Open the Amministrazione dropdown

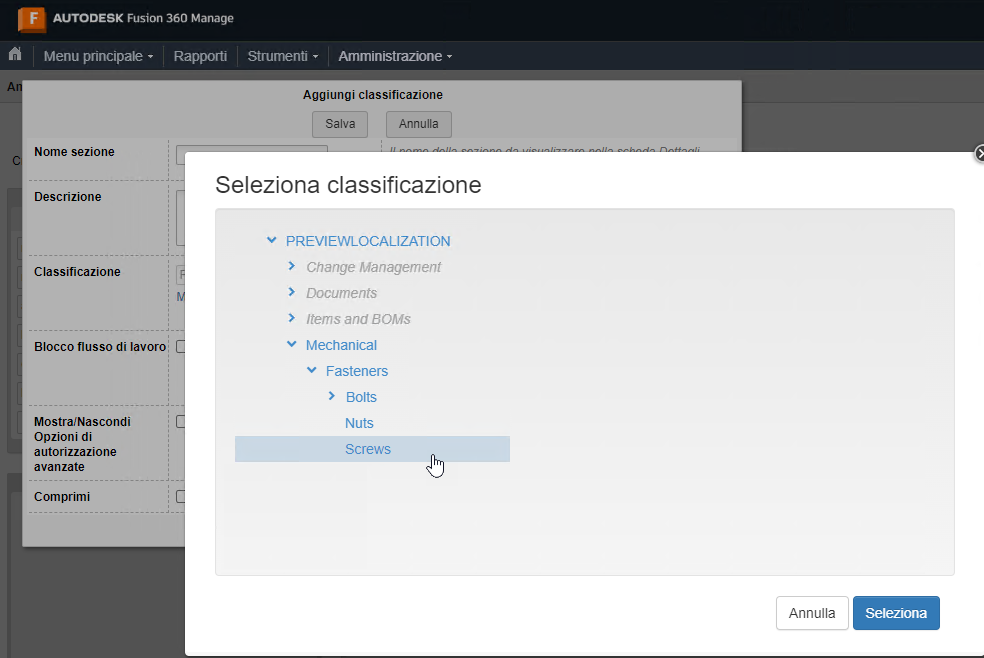coord(394,56)
